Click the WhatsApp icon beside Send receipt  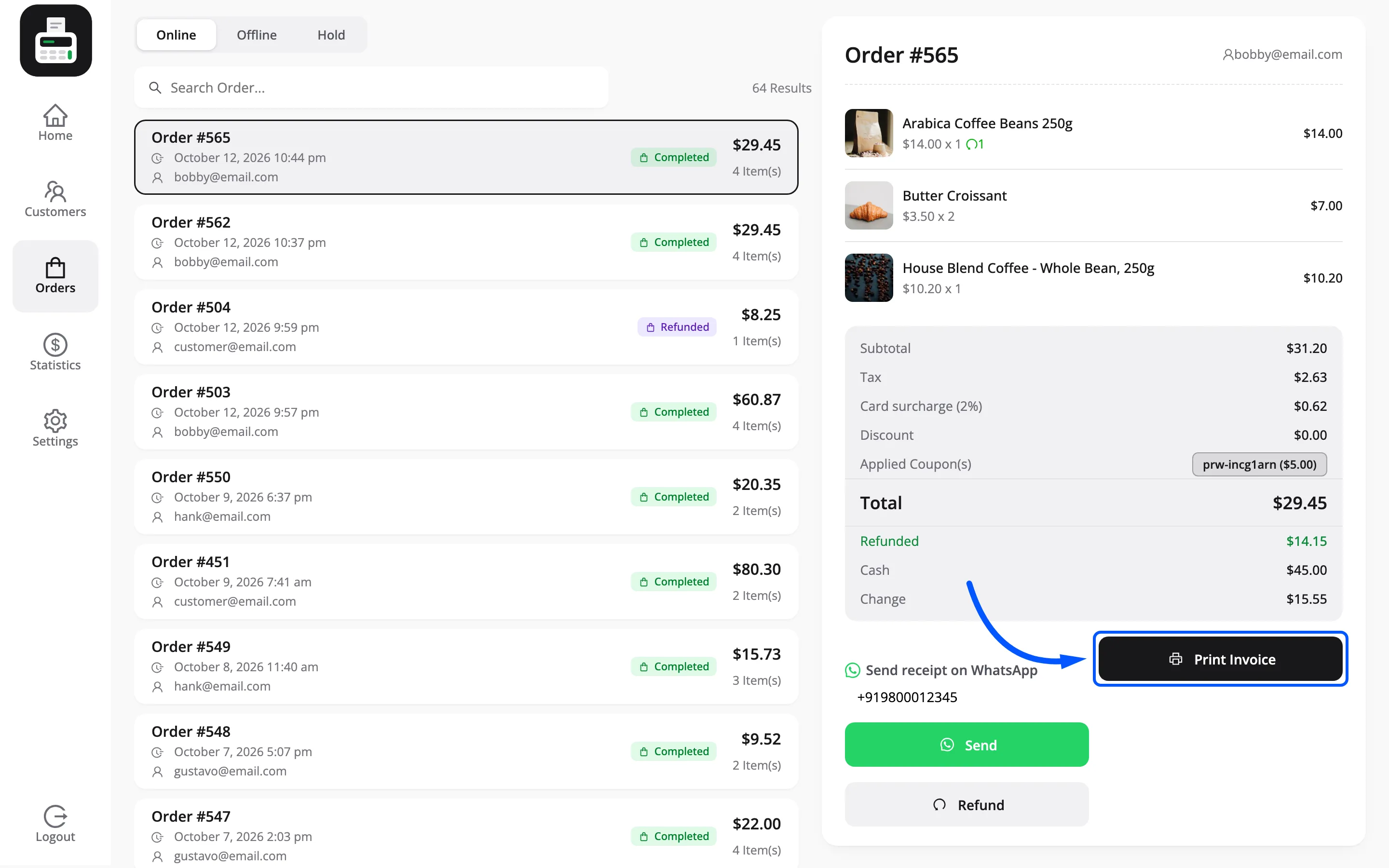pyautogui.click(x=852, y=670)
